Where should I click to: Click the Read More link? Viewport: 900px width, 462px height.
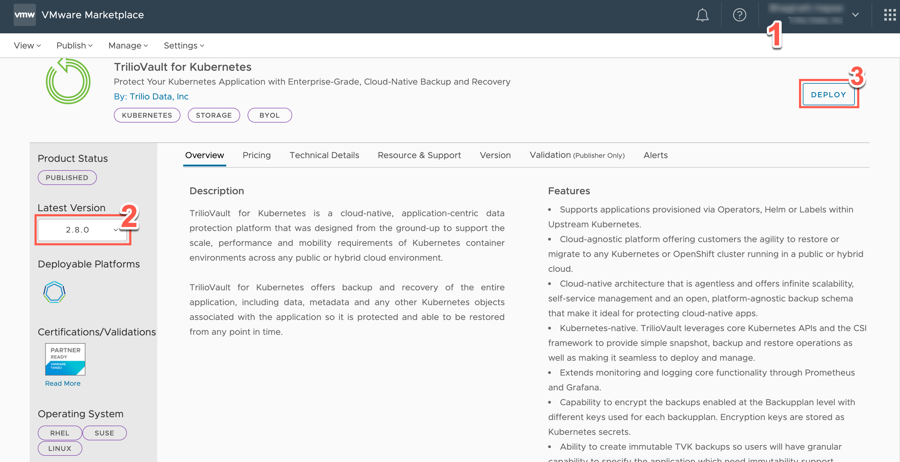pyautogui.click(x=62, y=384)
